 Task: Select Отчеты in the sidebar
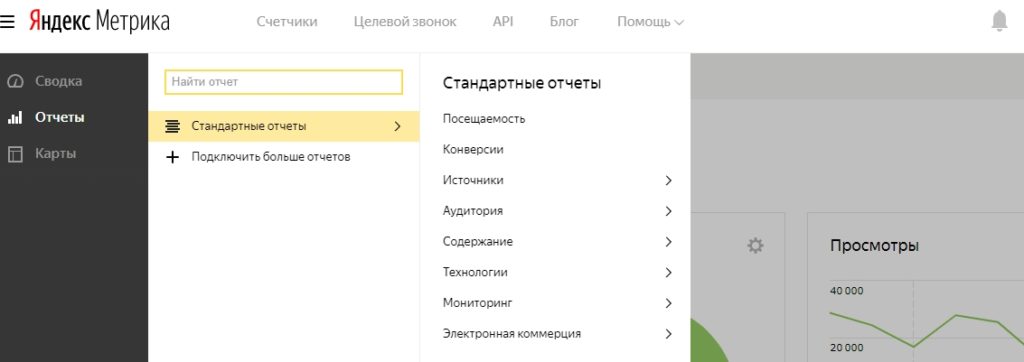point(59,118)
